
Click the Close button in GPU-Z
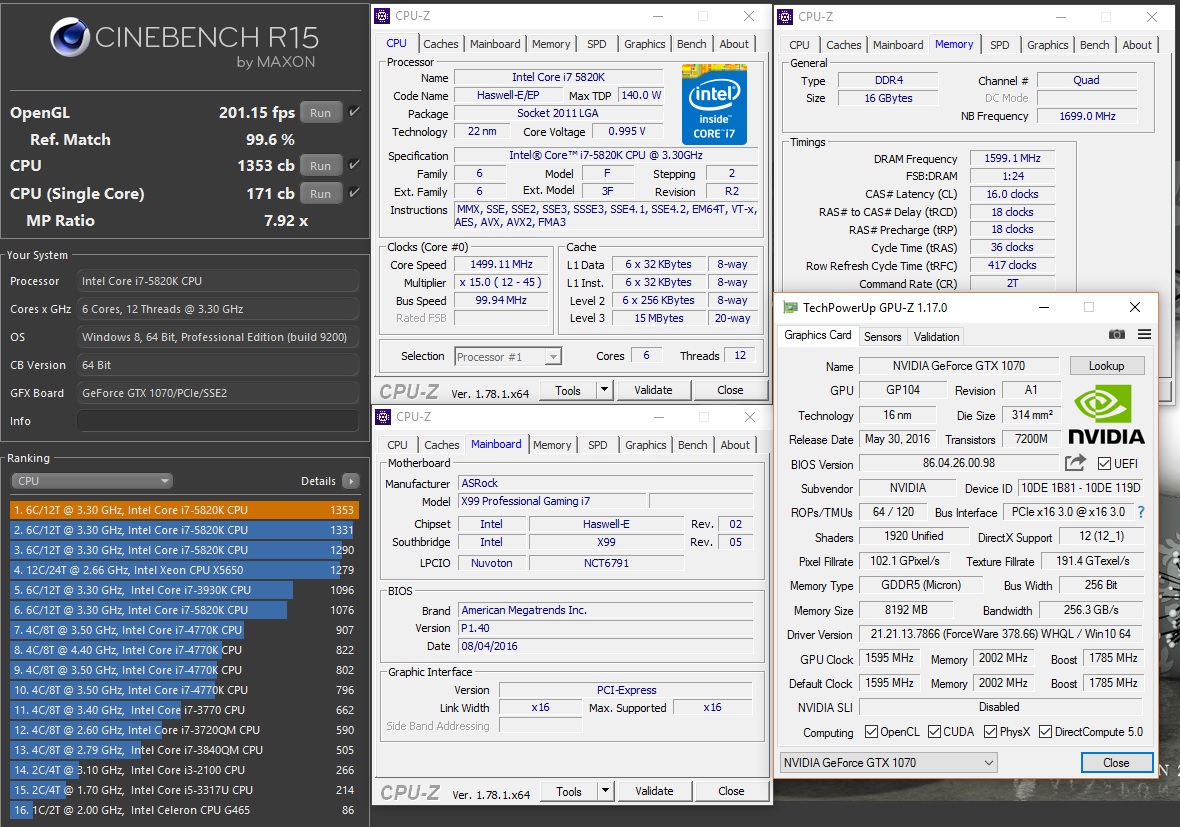[x=1116, y=762]
